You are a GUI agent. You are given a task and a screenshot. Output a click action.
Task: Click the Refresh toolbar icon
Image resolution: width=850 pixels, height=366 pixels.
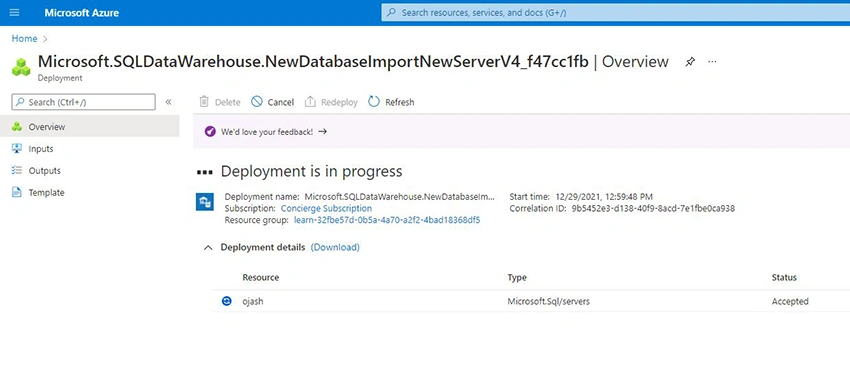[374, 101]
